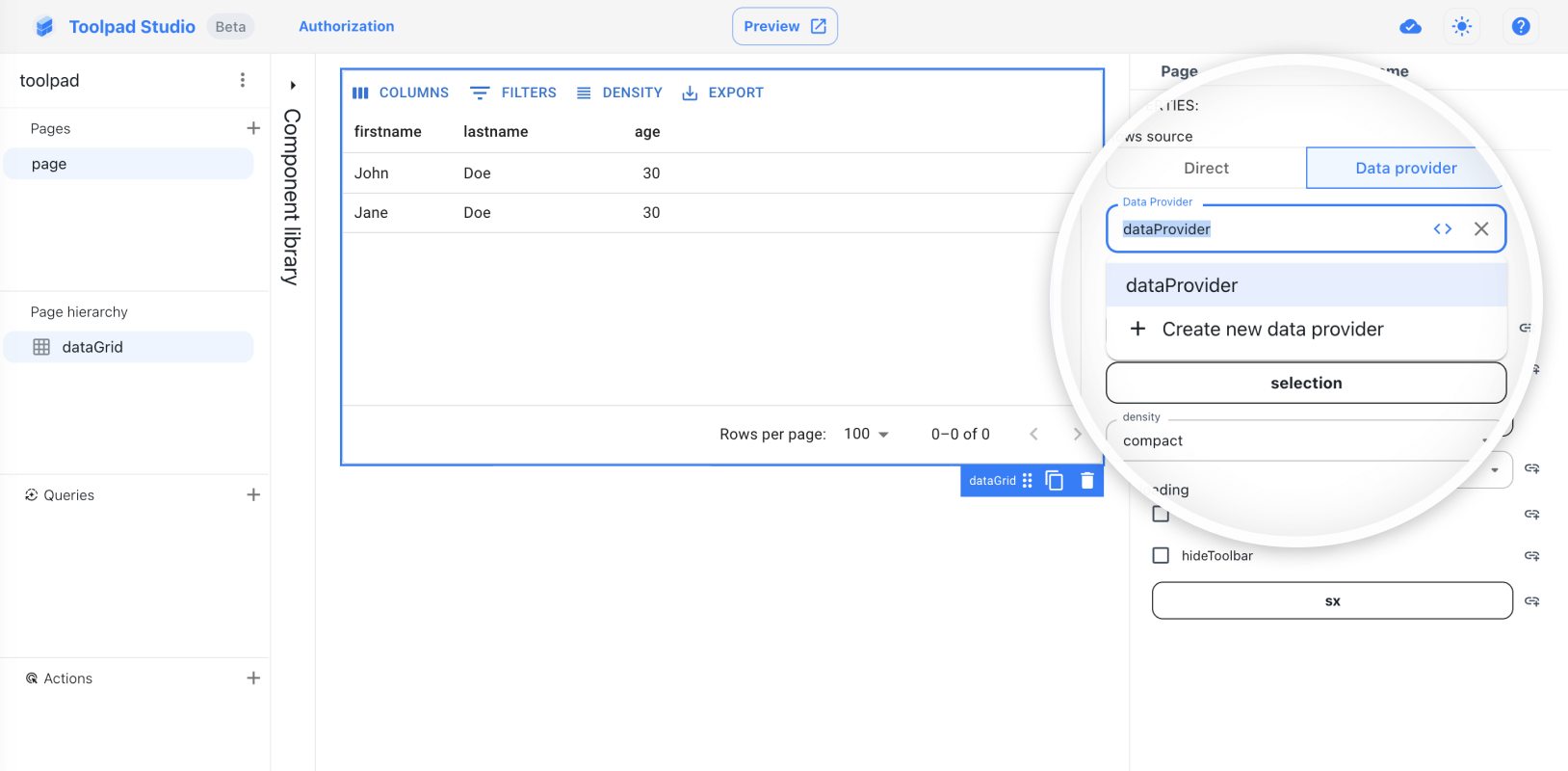The height and width of the screenshot is (771, 1568).
Task: Add a new page with plus icon
Action: coord(253,128)
